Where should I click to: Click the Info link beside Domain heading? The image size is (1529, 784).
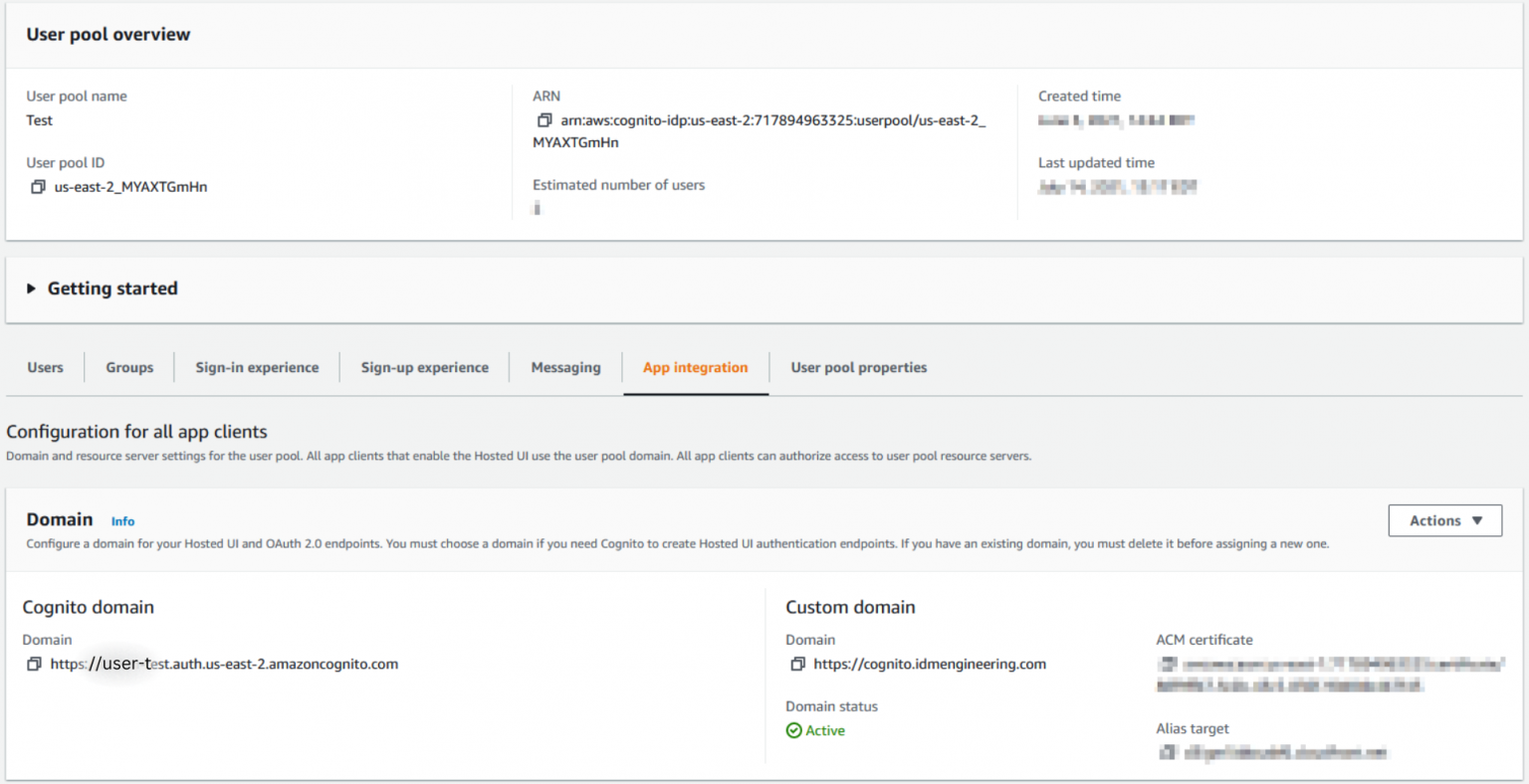(x=122, y=521)
